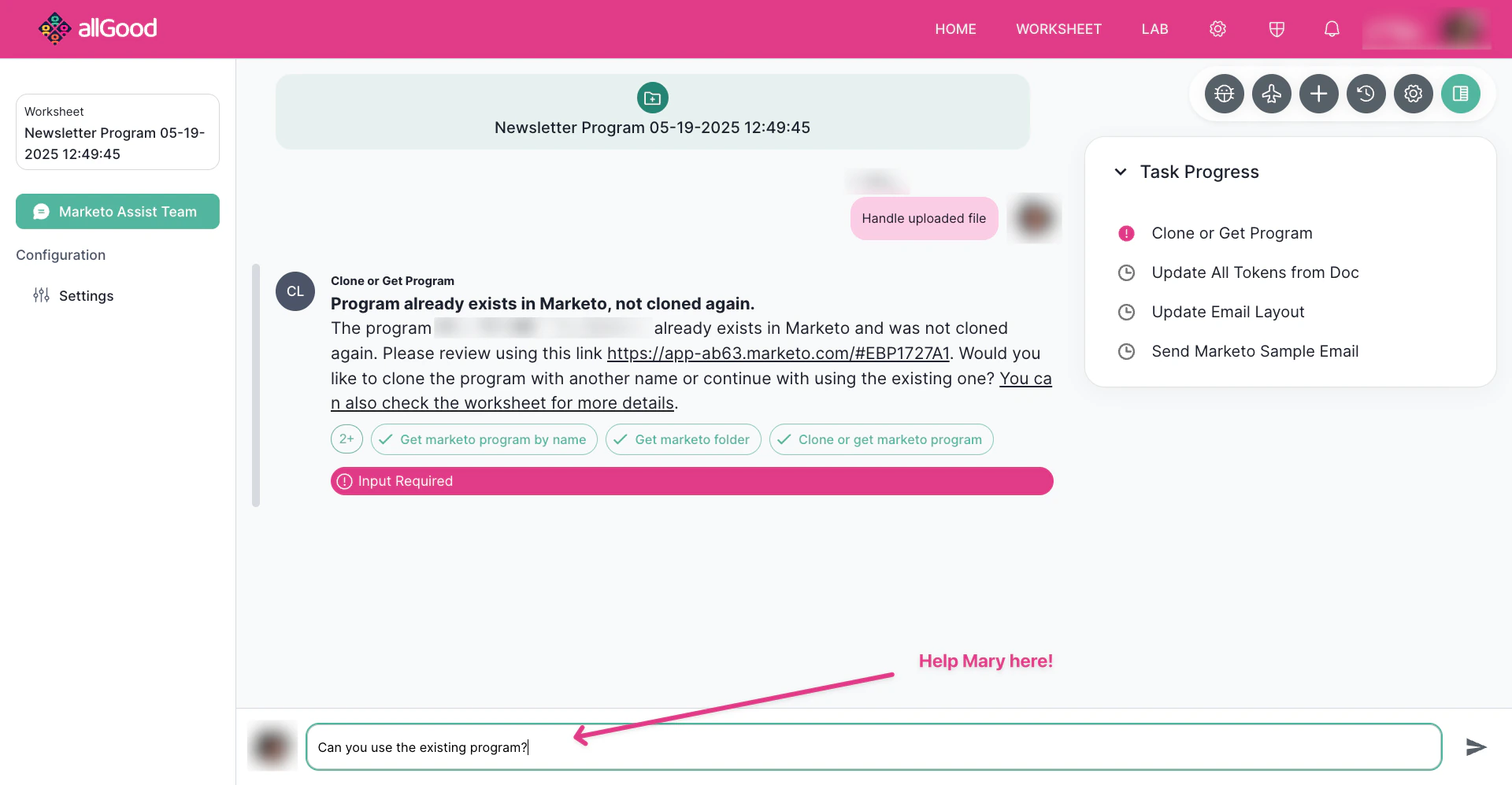
Task: Send the message with the arrow icon
Action: pos(1476,746)
